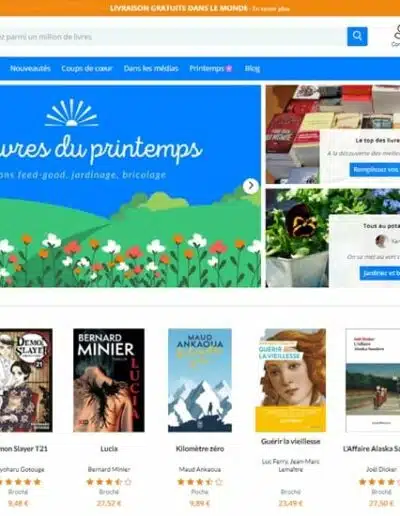Focus the book search field
The width and height of the screenshot is (400, 516).
pyautogui.click(x=172, y=37)
